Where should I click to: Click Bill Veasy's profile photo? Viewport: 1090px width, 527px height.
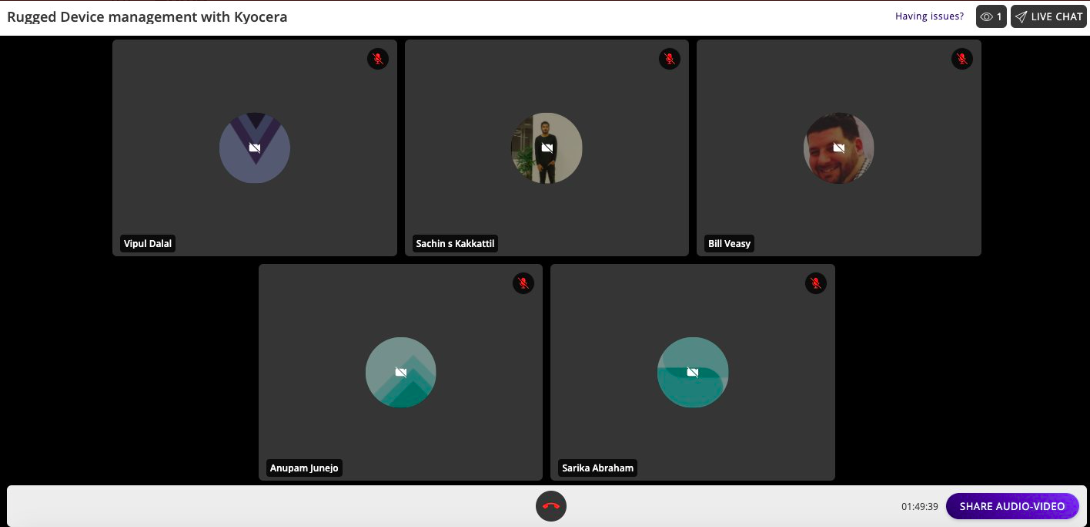click(838, 148)
